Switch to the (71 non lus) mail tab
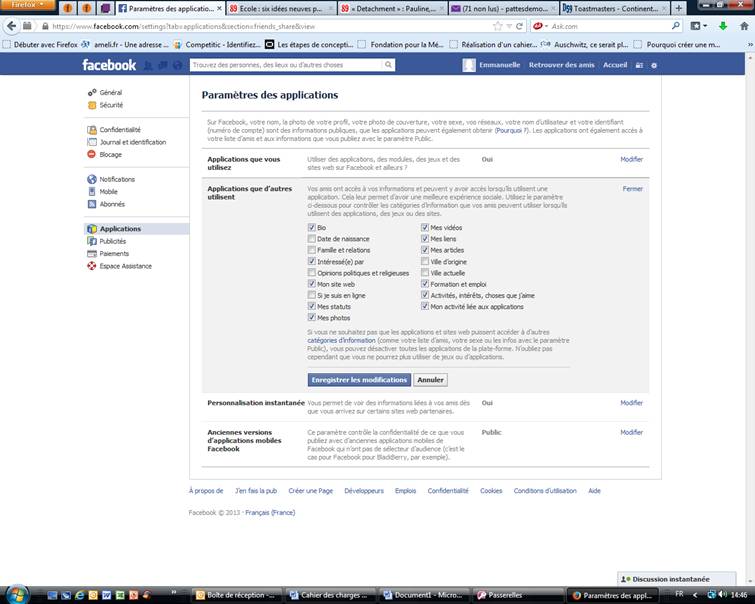755x604 pixels. point(504,8)
